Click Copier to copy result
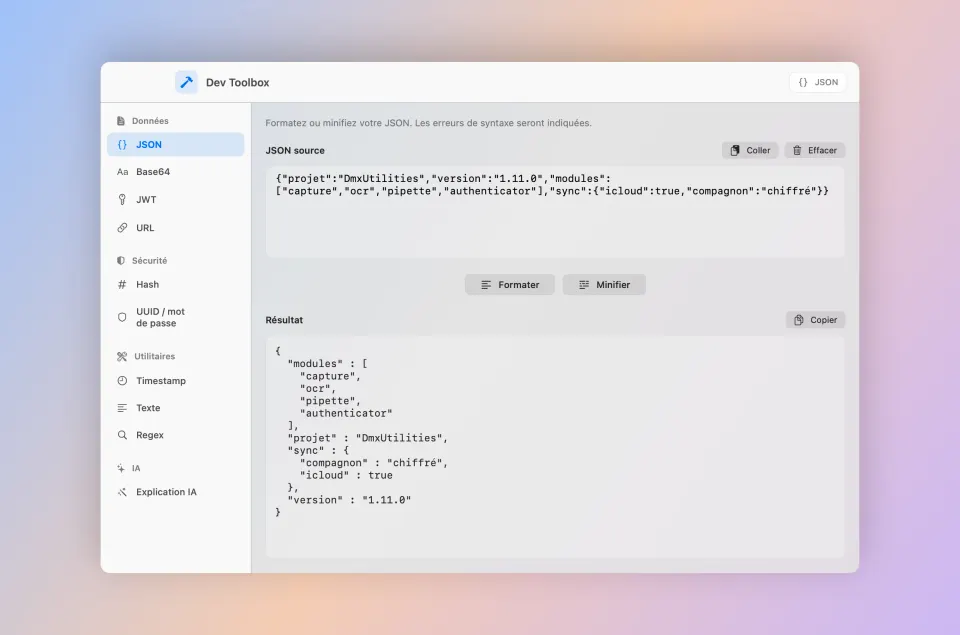 tap(816, 320)
